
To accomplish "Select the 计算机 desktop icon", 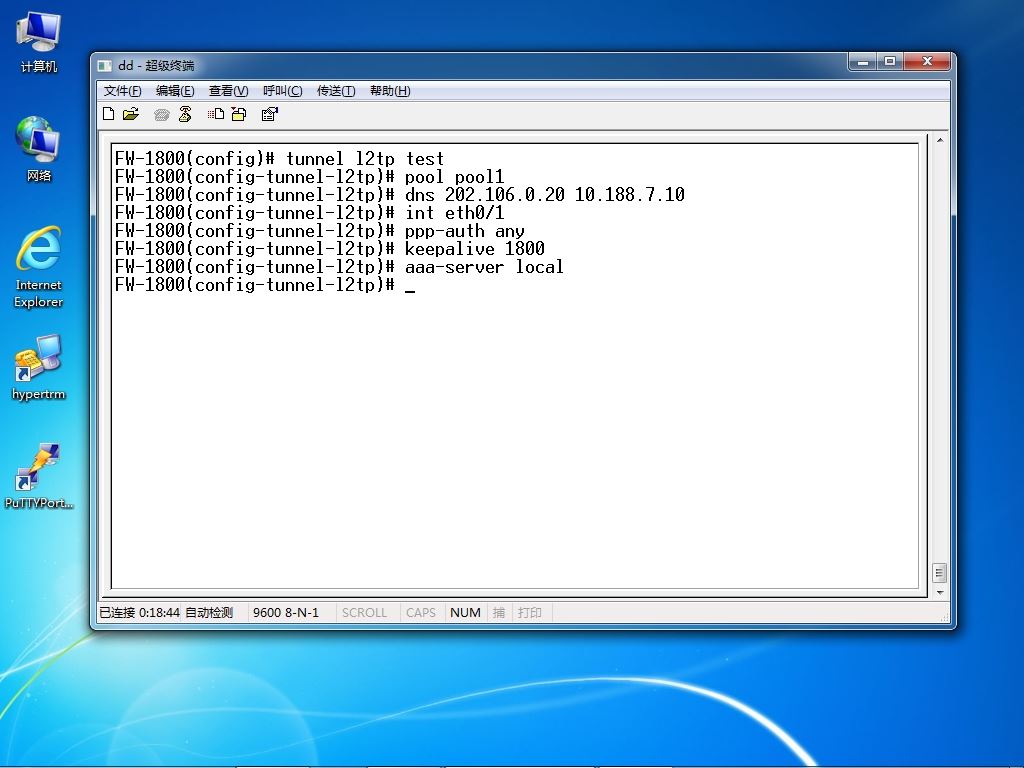I will (x=39, y=42).
